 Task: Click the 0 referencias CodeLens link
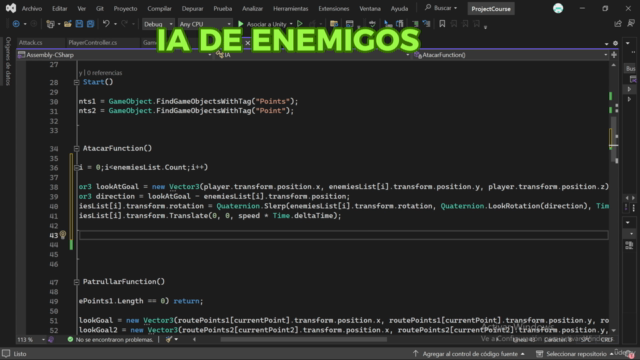(104, 73)
